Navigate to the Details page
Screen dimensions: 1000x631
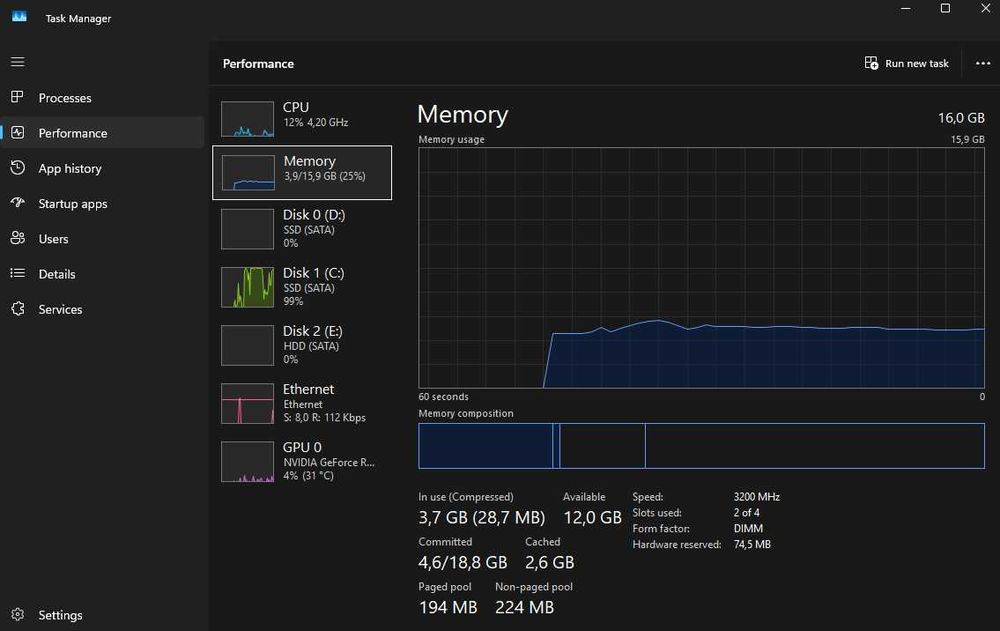coord(102,274)
